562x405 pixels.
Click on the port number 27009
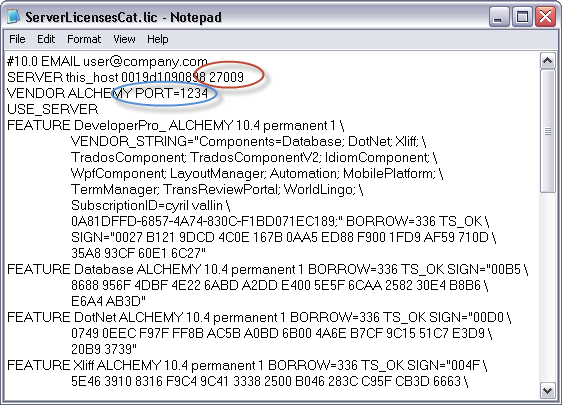[226, 77]
